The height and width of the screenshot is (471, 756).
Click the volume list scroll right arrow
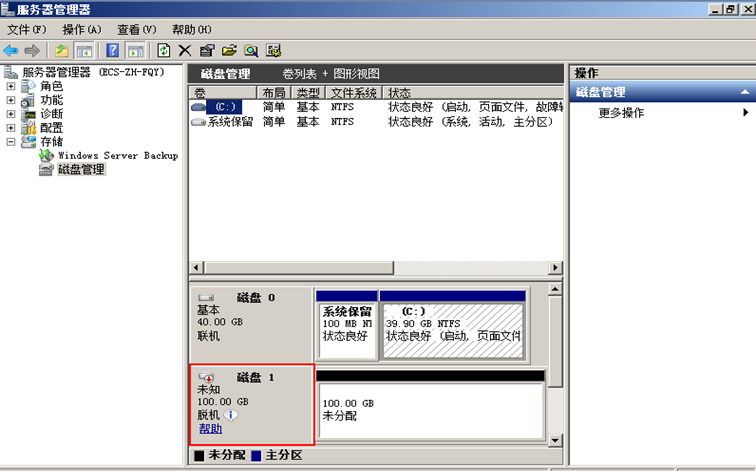[x=555, y=268]
